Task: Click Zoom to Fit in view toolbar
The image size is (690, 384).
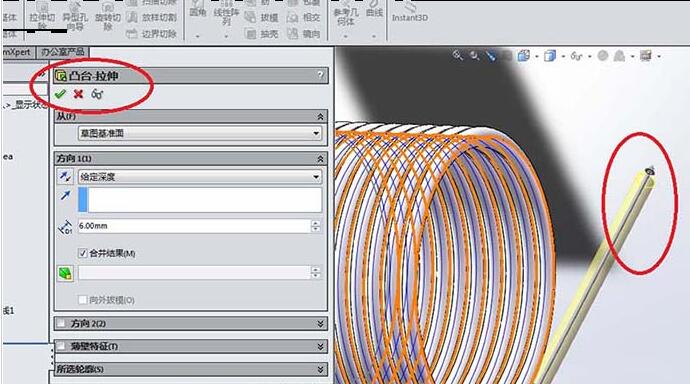Action: pos(458,55)
